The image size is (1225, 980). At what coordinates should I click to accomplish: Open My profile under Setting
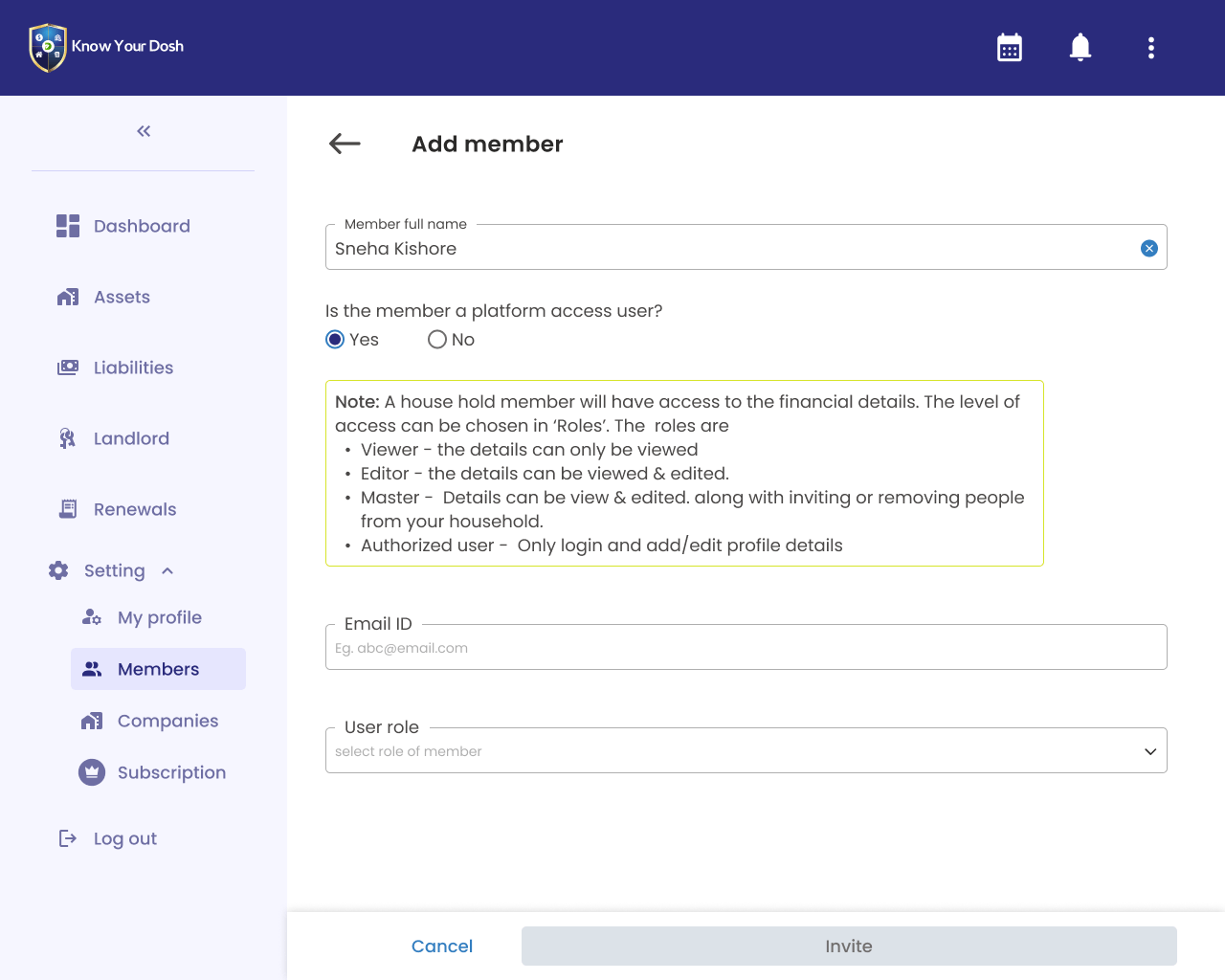click(159, 618)
